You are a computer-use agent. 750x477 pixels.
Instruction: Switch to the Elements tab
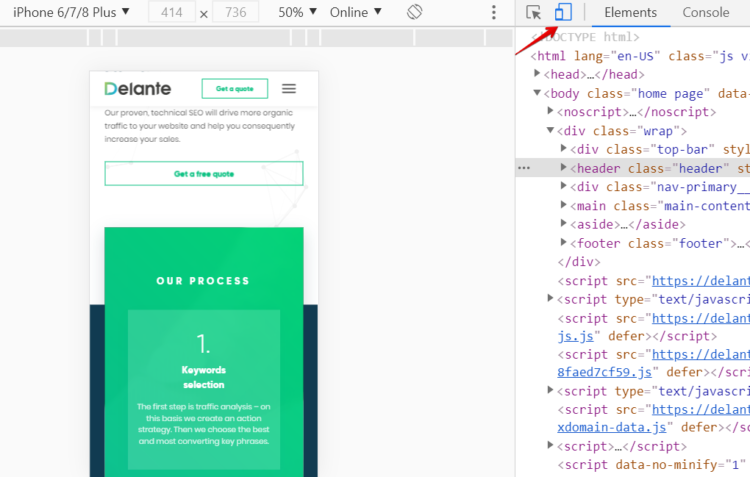click(630, 12)
